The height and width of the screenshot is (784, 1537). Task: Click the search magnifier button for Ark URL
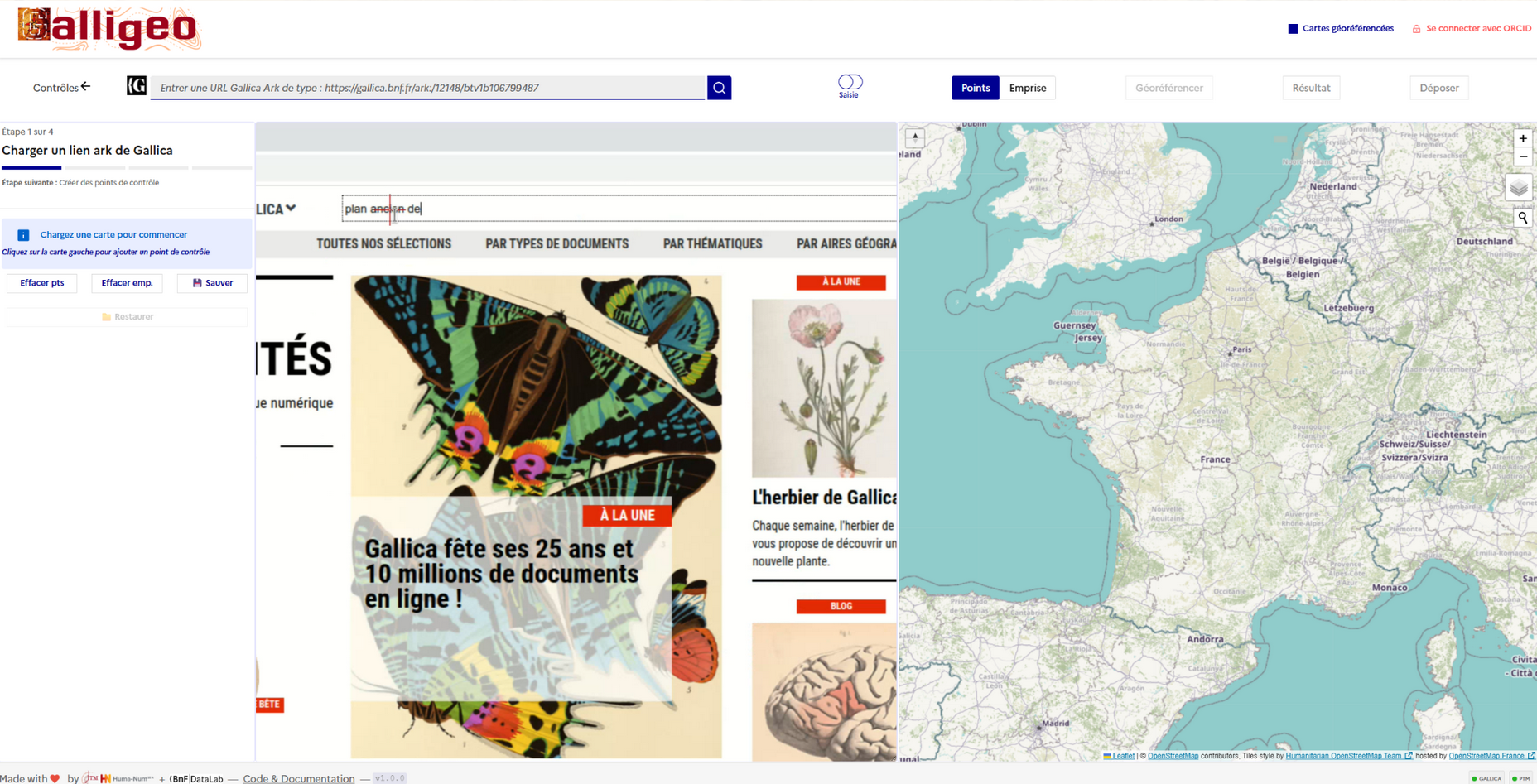click(719, 88)
